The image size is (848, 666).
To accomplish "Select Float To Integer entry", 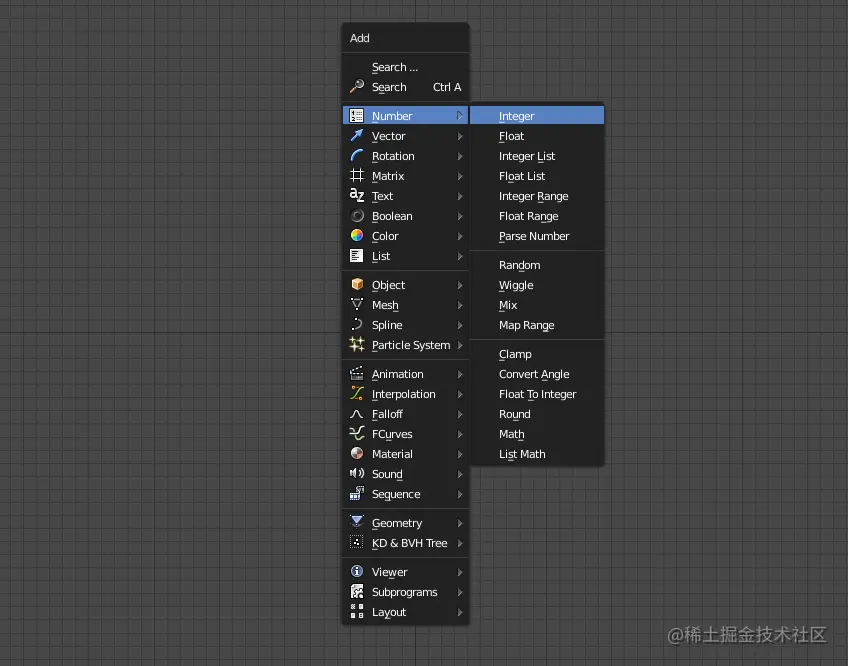I will pos(536,394).
